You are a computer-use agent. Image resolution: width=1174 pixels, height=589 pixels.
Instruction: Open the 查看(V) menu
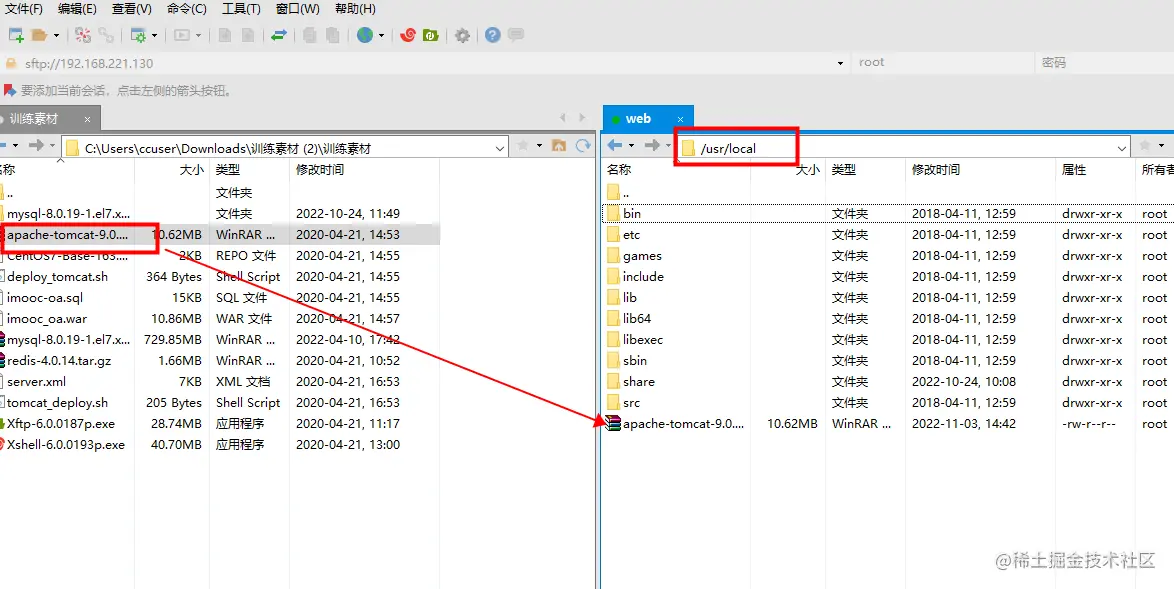point(132,9)
